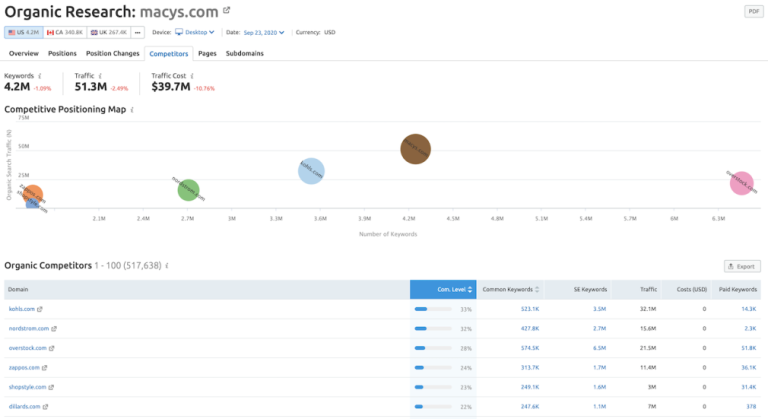Open the Sep 23, 2020 date dropdown
The height and width of the screenshot is (419, 768).
click(264, 32)
